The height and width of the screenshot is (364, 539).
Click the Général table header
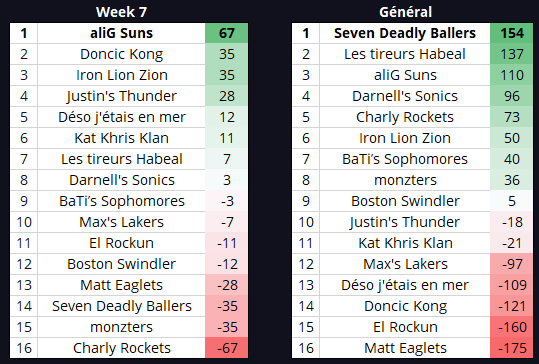[x=405, y=12]
